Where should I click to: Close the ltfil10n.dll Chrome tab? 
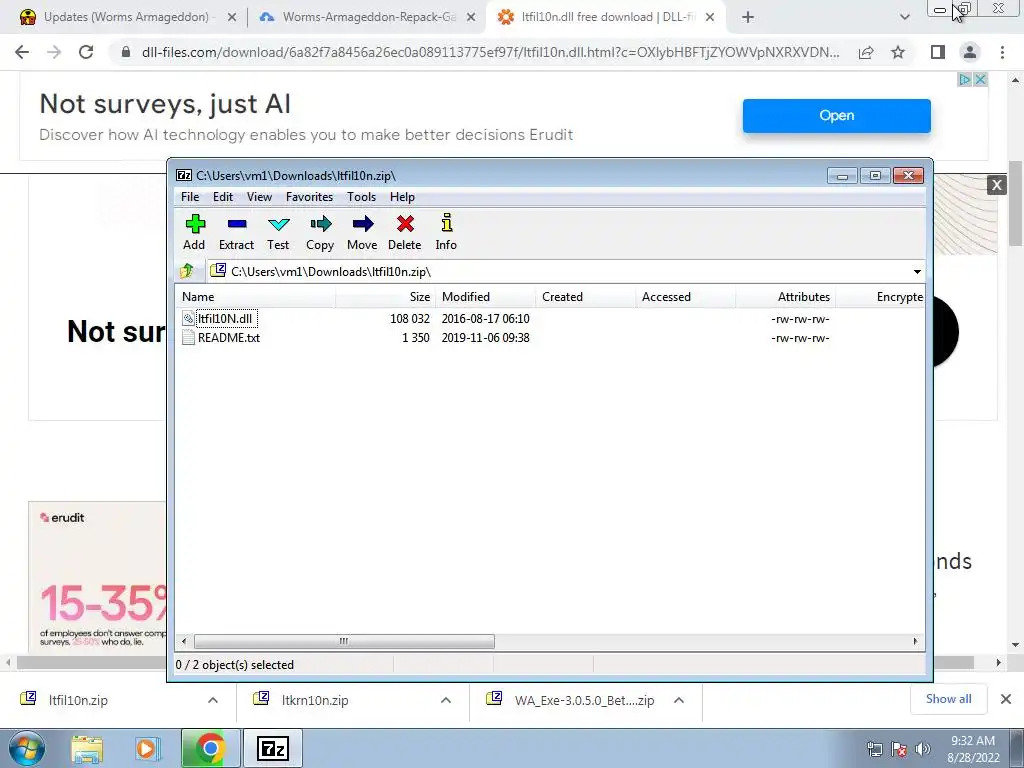[711, 17]
